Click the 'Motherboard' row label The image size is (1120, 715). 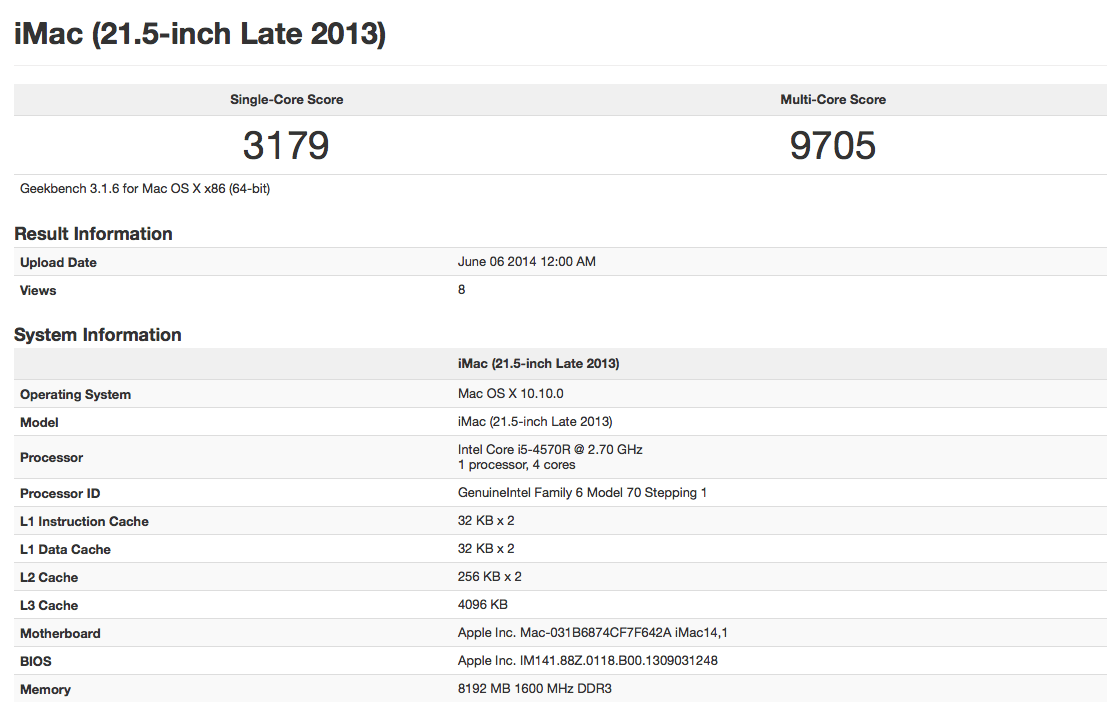pyautogui.click(x=61, y=633)
